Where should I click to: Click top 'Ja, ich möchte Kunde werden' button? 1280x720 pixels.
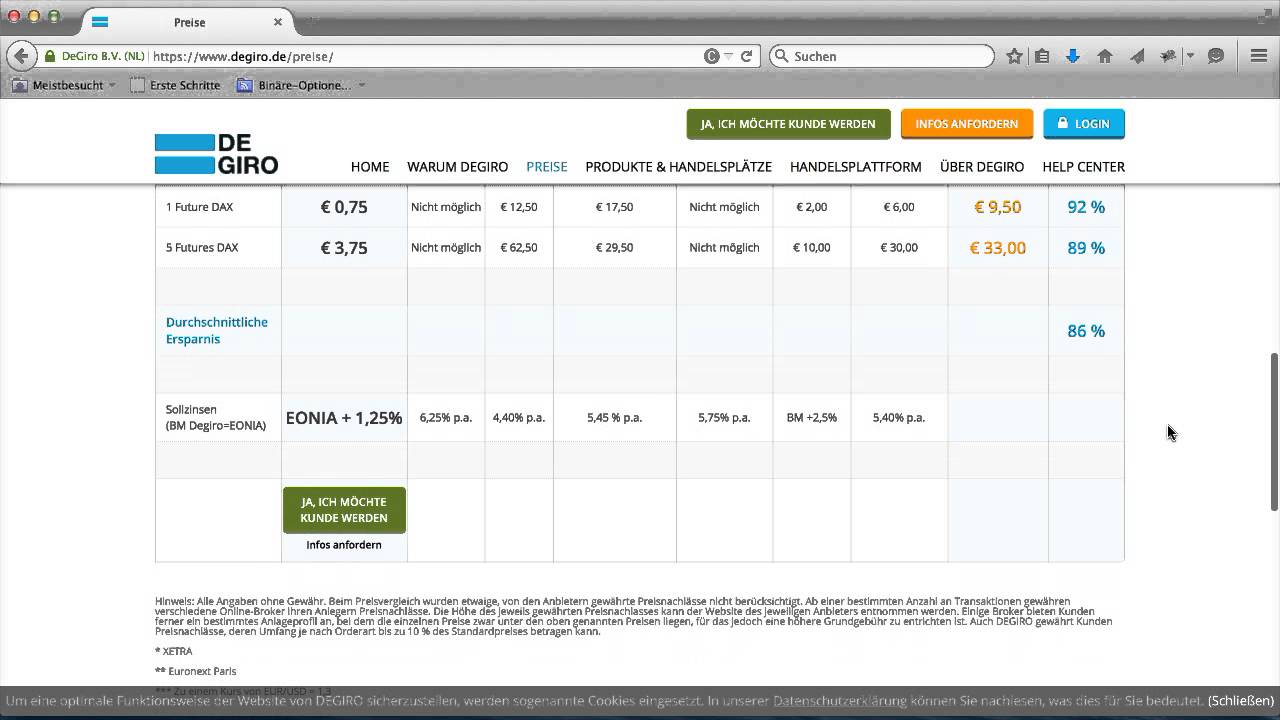tap(788, 124)
